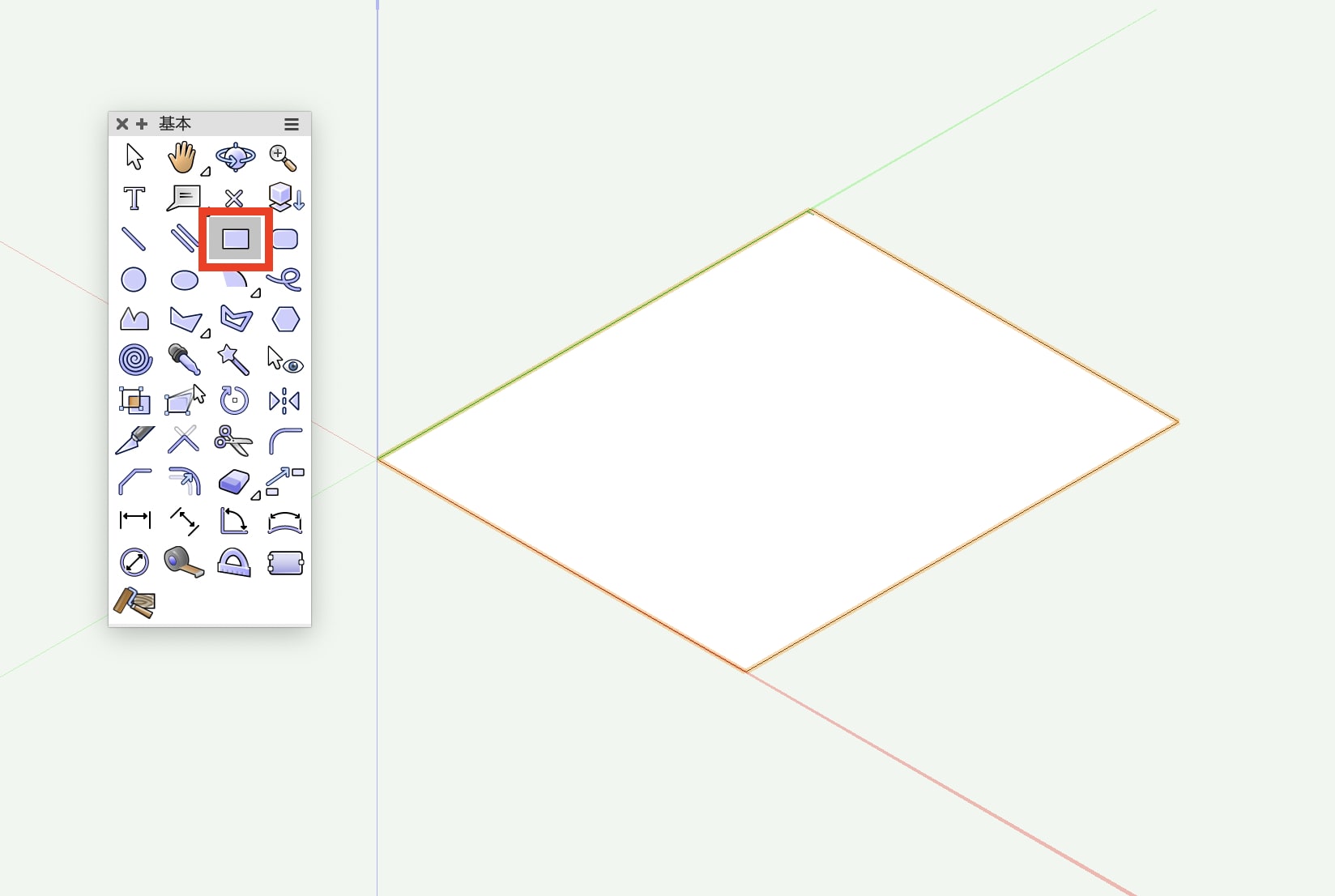1335x896 pixels.
Task: Click the plus button in palette header
Action: coord(142,124)
